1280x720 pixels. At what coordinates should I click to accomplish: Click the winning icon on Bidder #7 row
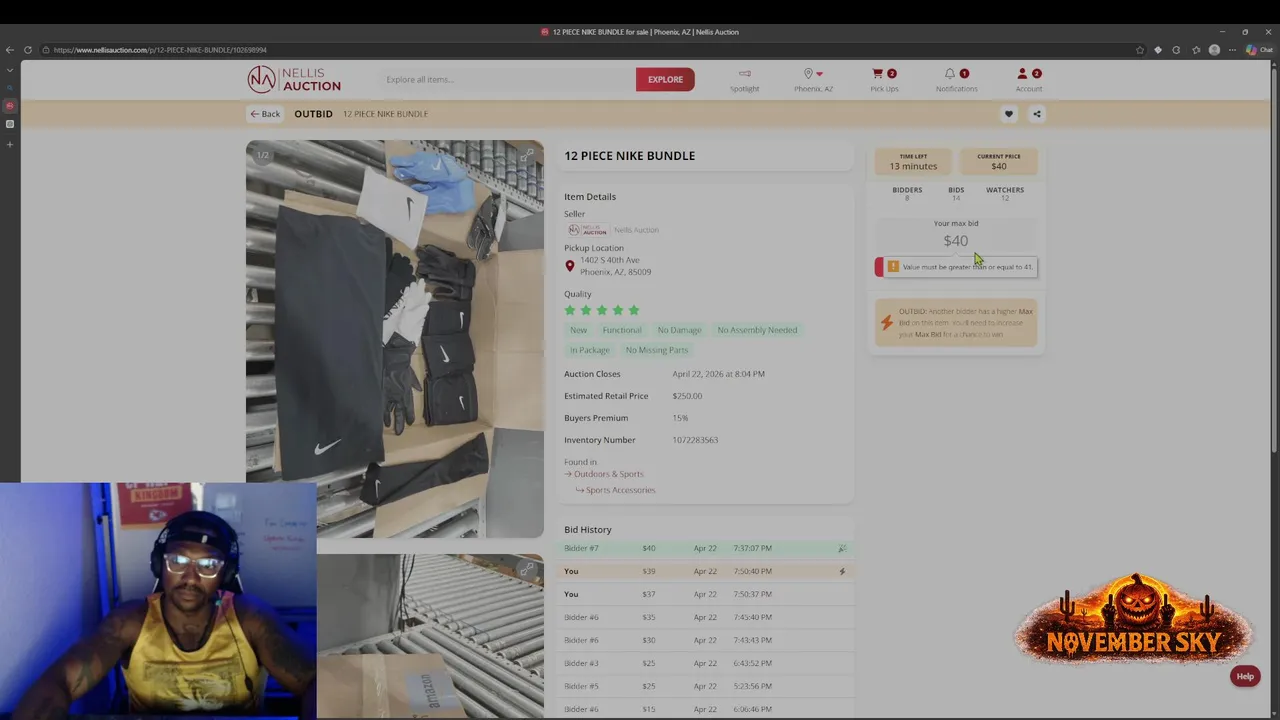coord(842,548)
